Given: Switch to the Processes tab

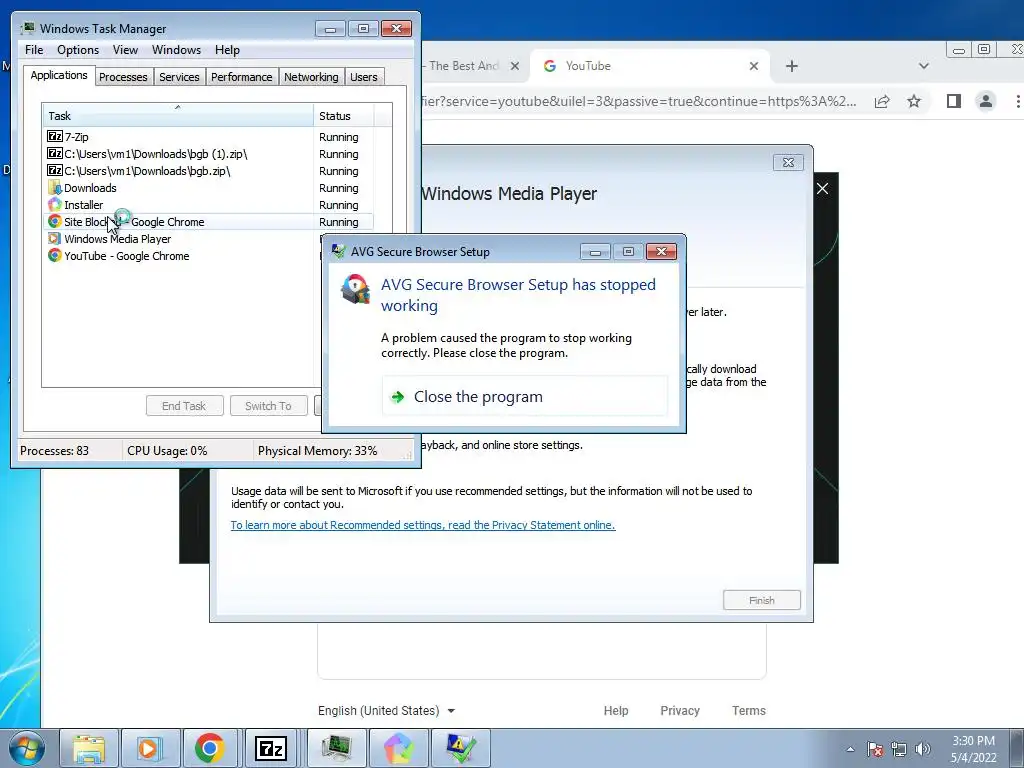Looking at the screenshot, I should pos(123,77).
